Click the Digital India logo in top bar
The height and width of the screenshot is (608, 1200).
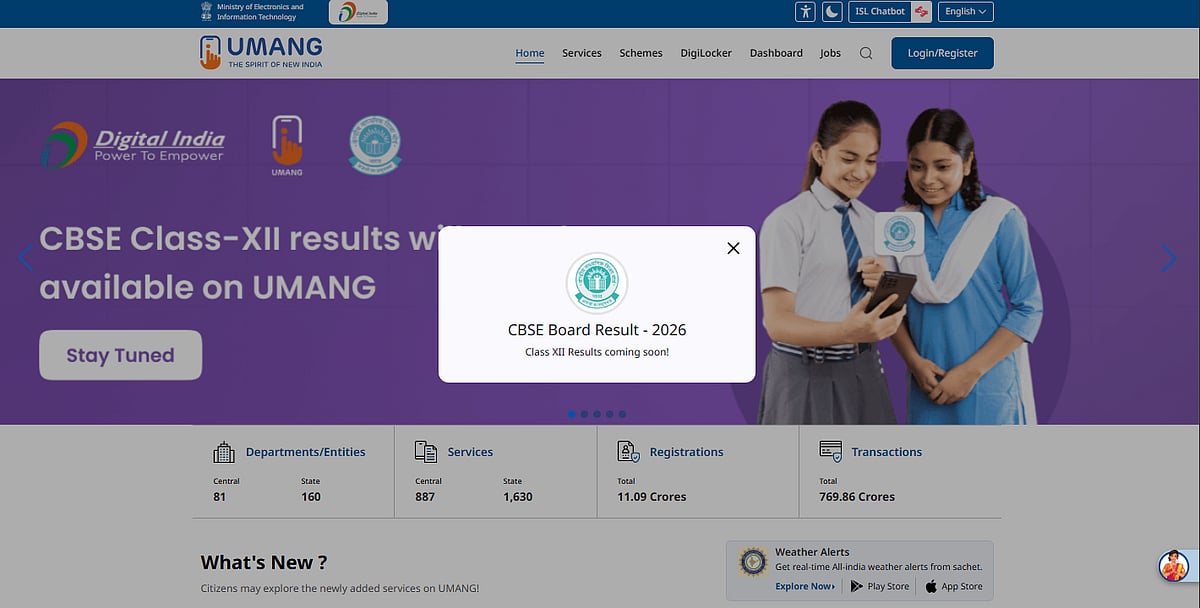[358, 12]
